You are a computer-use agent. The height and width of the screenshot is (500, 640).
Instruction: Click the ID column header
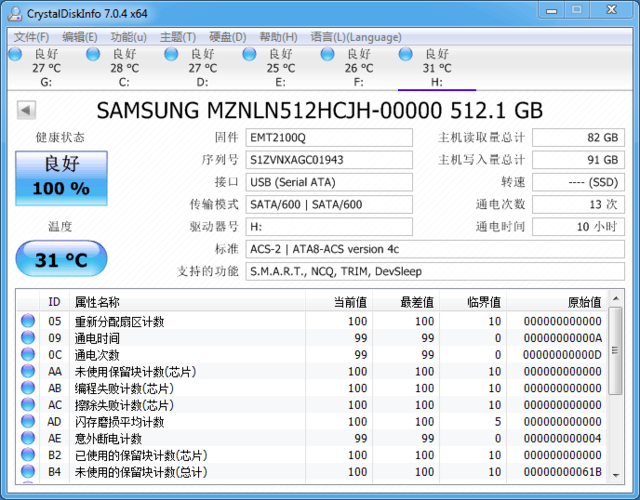[x=54, y=302]
